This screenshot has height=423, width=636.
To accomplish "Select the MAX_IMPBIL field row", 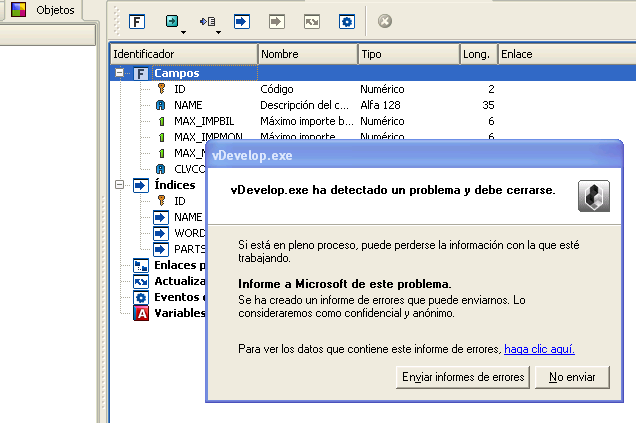I will (x=204, y=121).
